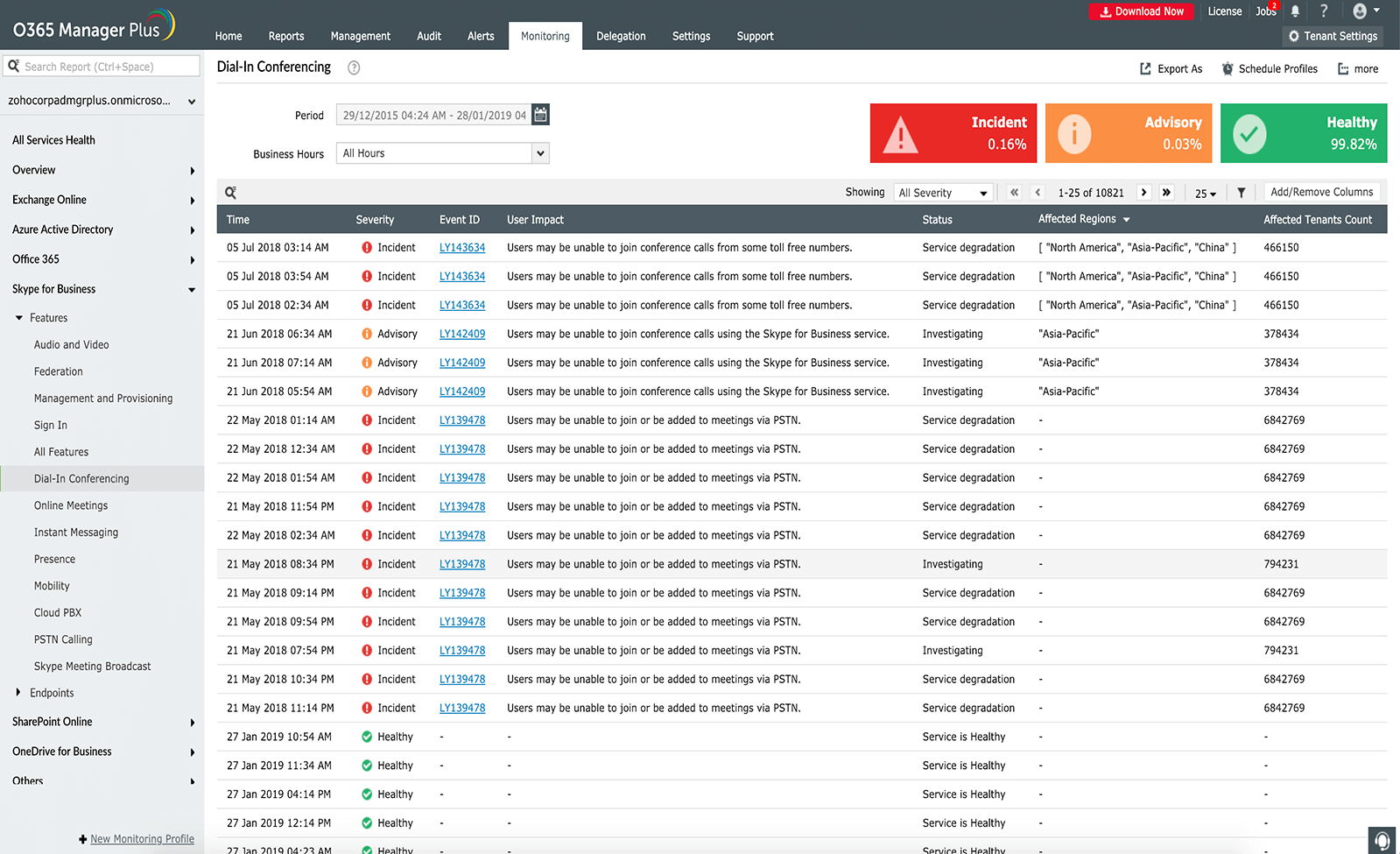Screen dimensions: 1400x854
Task: Open the notifications bell icon
Action: click(1295, 11)
